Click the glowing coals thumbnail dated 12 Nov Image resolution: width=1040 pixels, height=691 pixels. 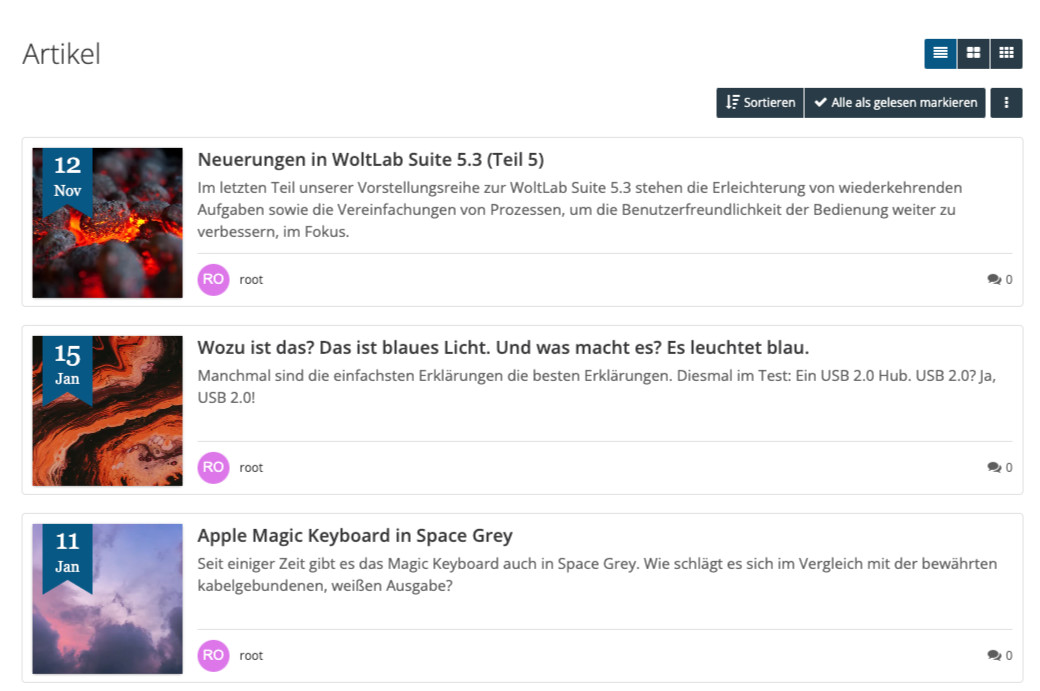pos(107,223)
